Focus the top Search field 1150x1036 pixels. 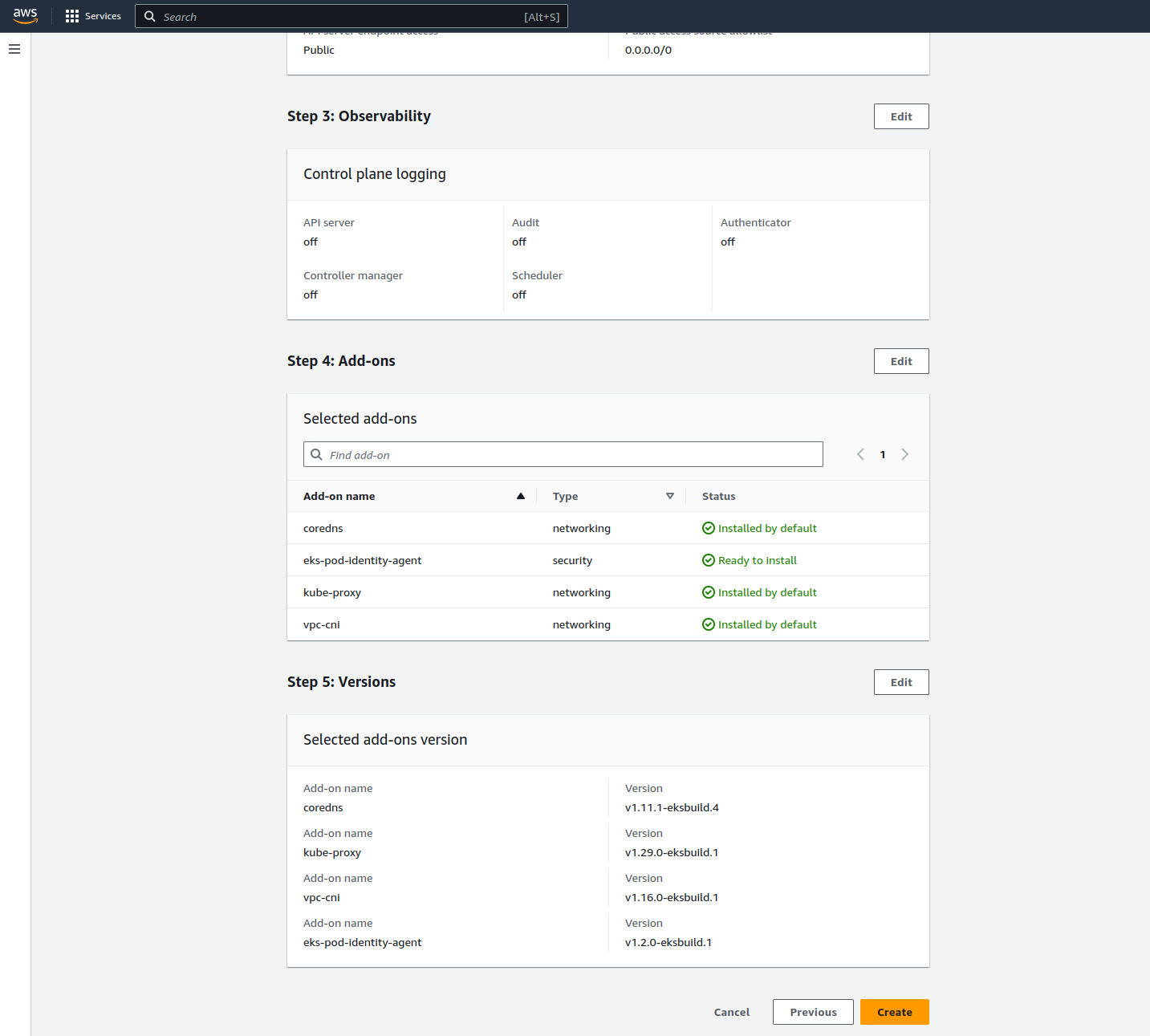[352, 16]
